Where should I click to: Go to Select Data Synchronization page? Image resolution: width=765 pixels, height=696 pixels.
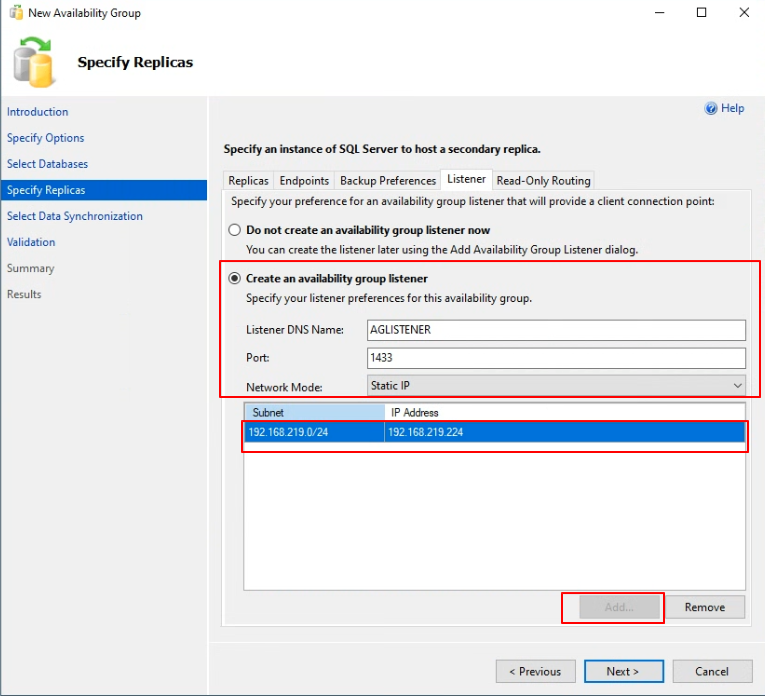[x=75, y=216]
